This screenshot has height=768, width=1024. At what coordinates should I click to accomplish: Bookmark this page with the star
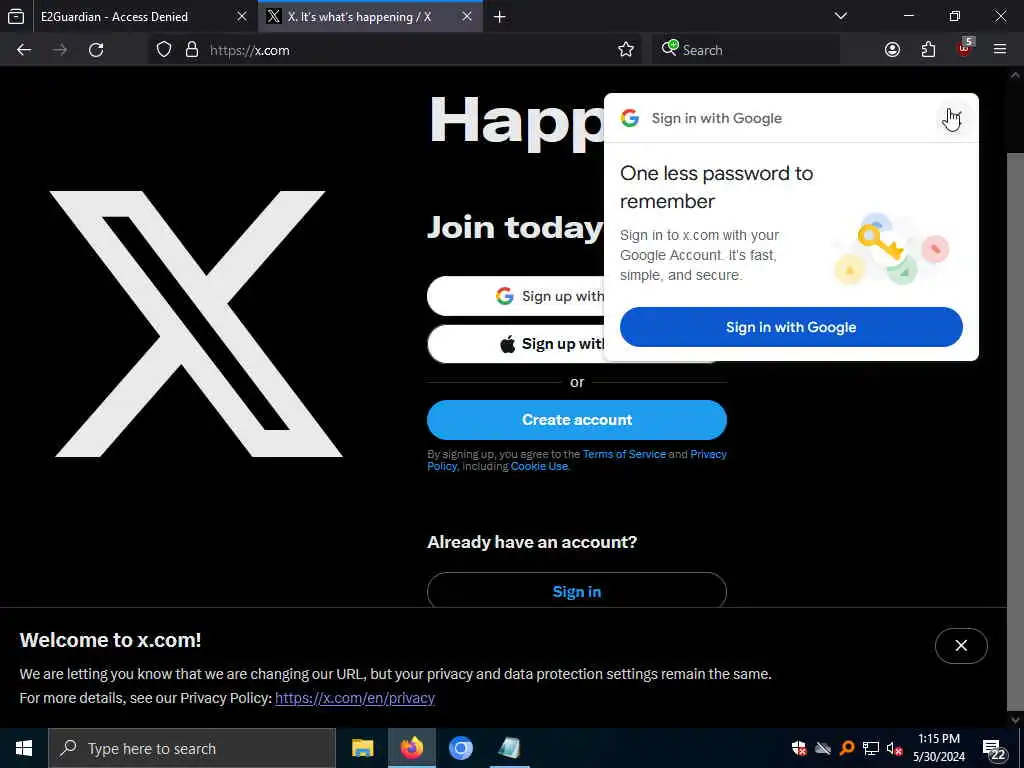tap(626, 50)
